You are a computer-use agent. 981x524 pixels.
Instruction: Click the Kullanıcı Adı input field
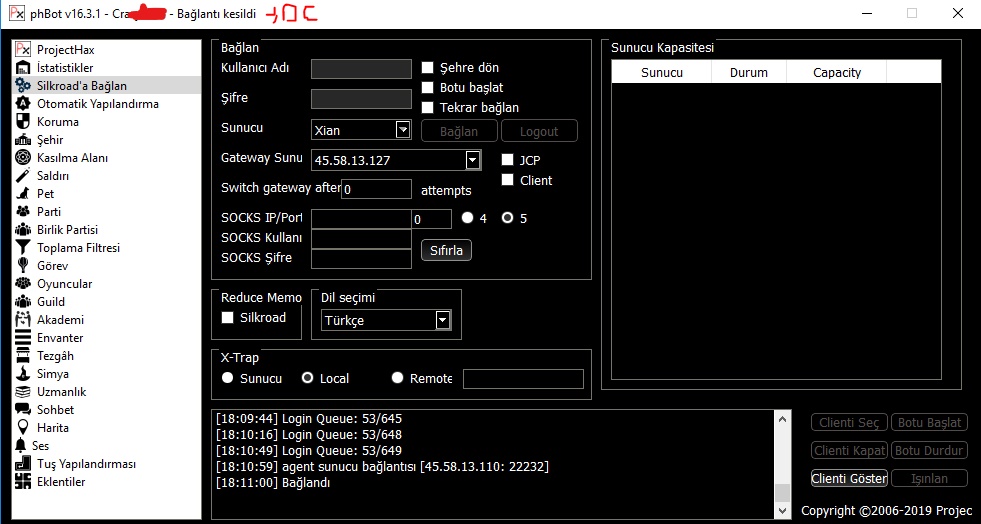pos(361,69)
